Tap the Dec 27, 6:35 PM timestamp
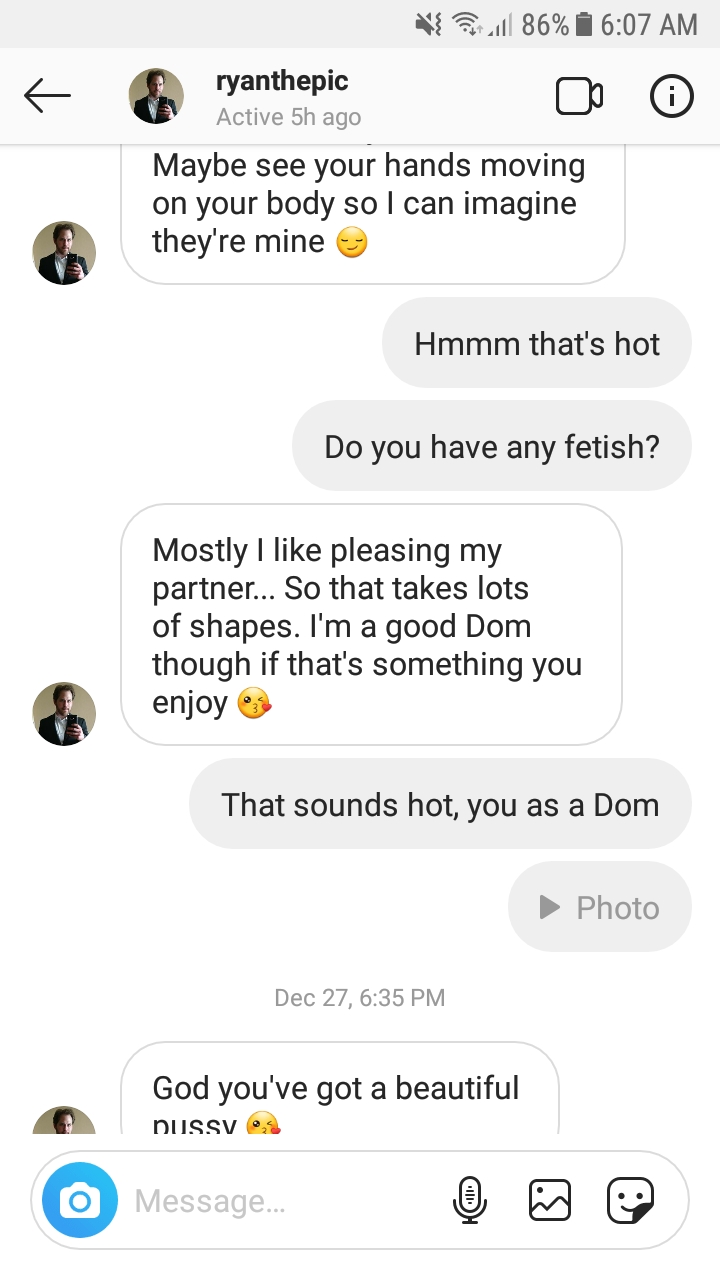 [360, 997]
